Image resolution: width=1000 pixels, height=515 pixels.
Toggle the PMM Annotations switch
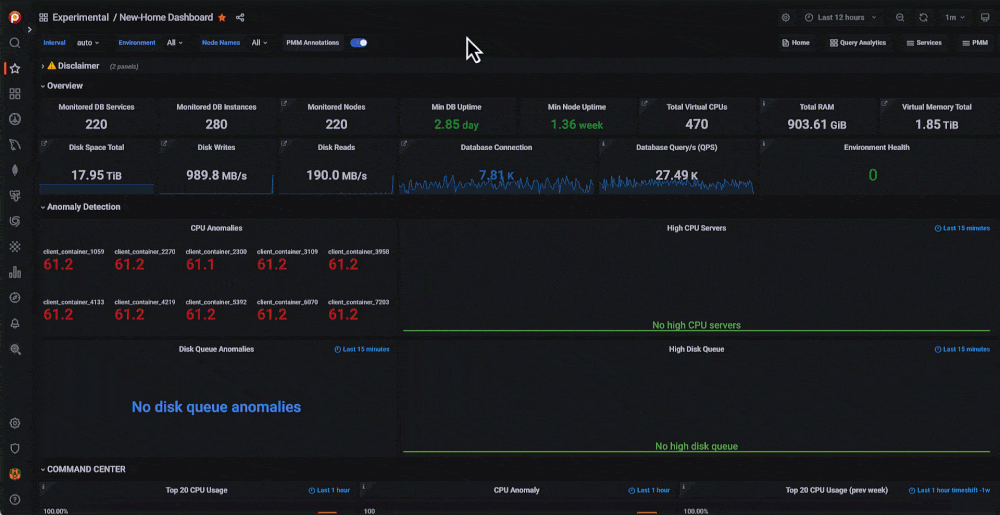click(x=358, y=43)
